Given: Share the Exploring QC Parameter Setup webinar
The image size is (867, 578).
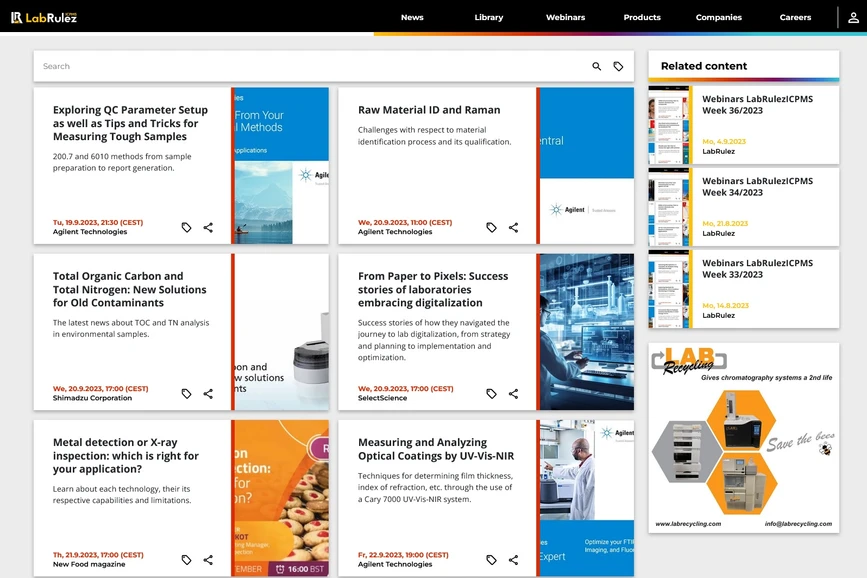Looking at the screenshot, I should [x=208, y=227].
